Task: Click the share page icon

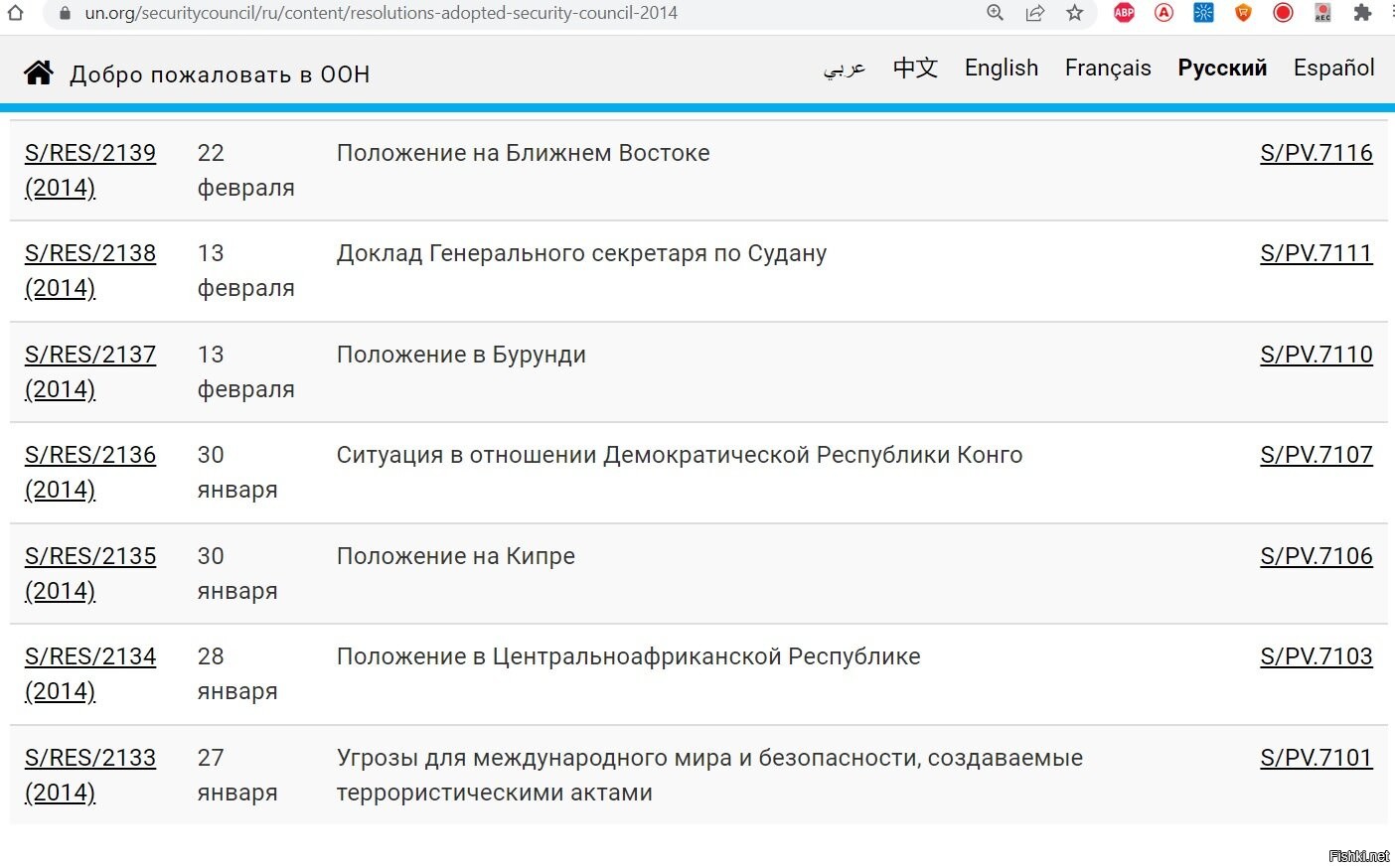Action: point(1034,13)
